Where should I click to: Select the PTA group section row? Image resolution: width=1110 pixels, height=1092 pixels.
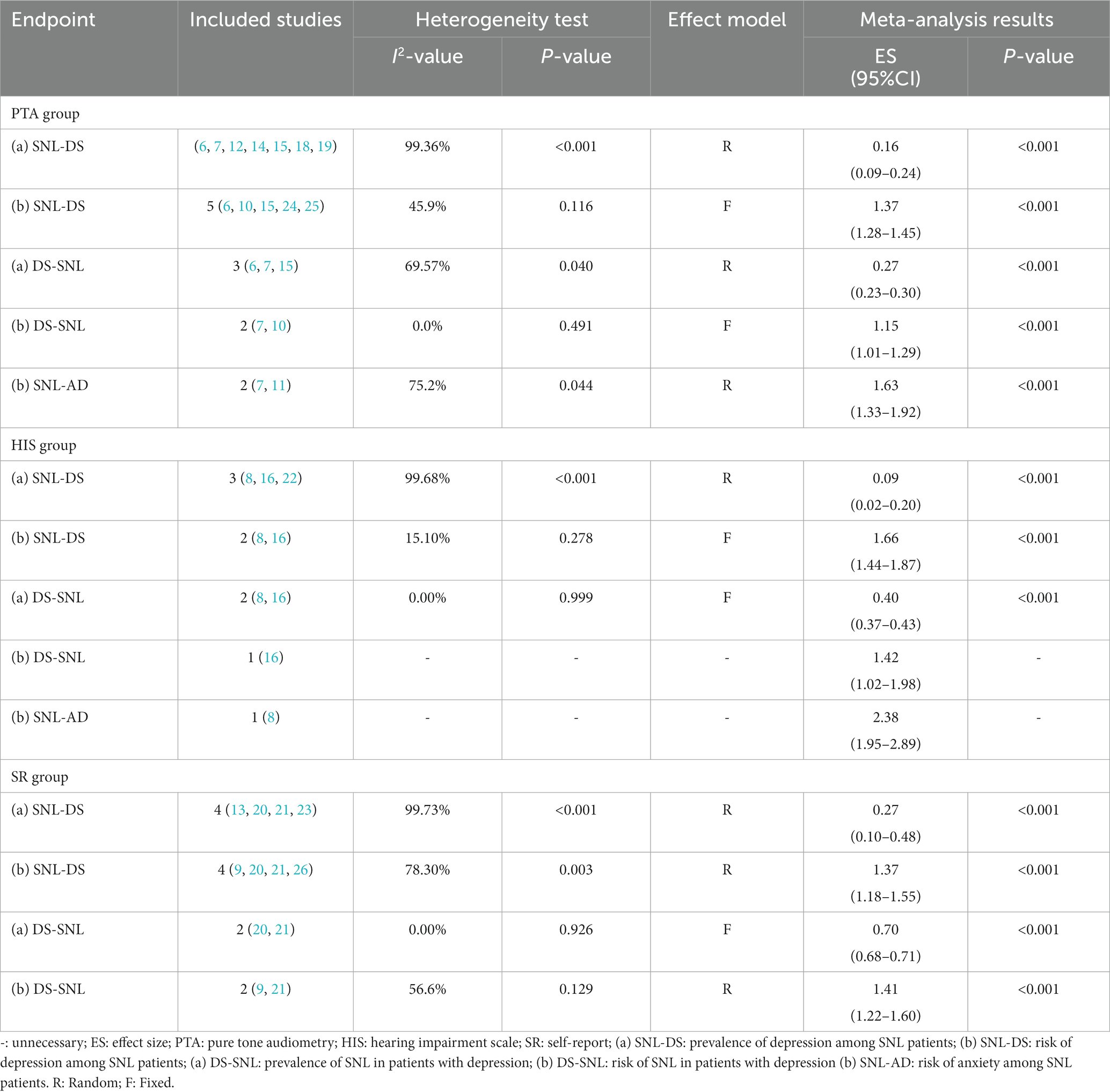(554, 113)
